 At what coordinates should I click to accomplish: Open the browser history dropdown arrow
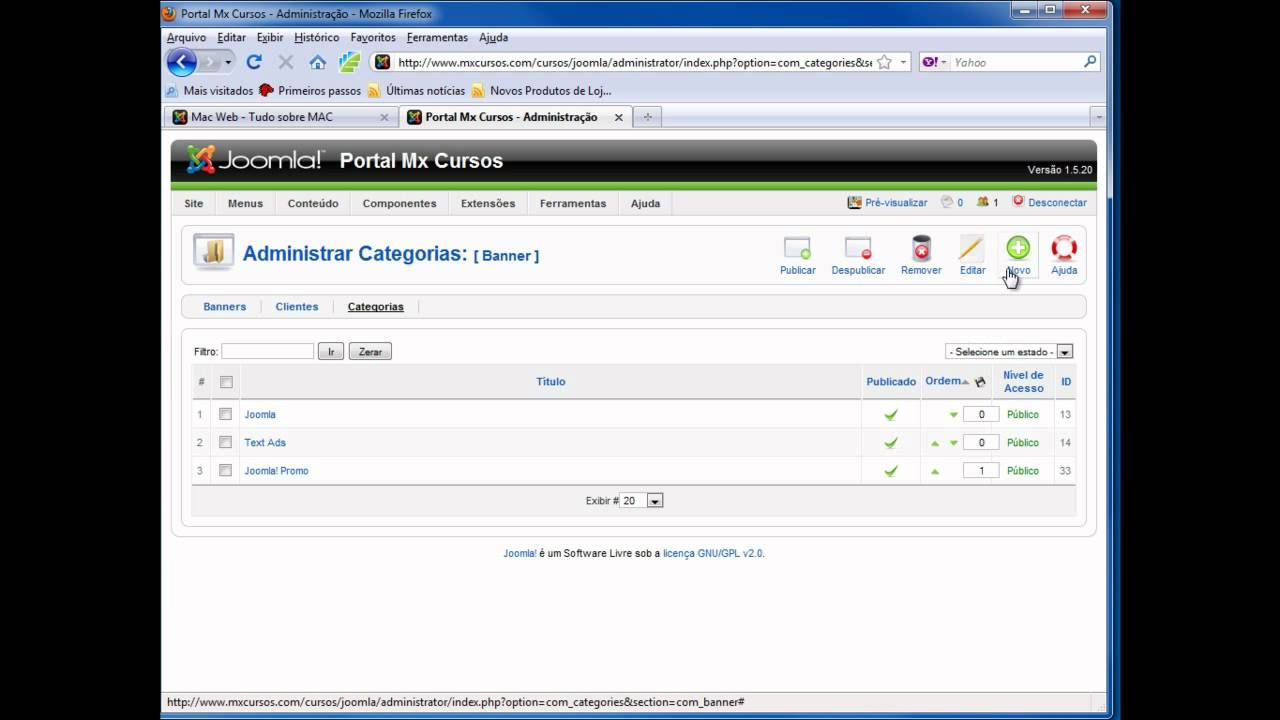click(x=228, y=62)
